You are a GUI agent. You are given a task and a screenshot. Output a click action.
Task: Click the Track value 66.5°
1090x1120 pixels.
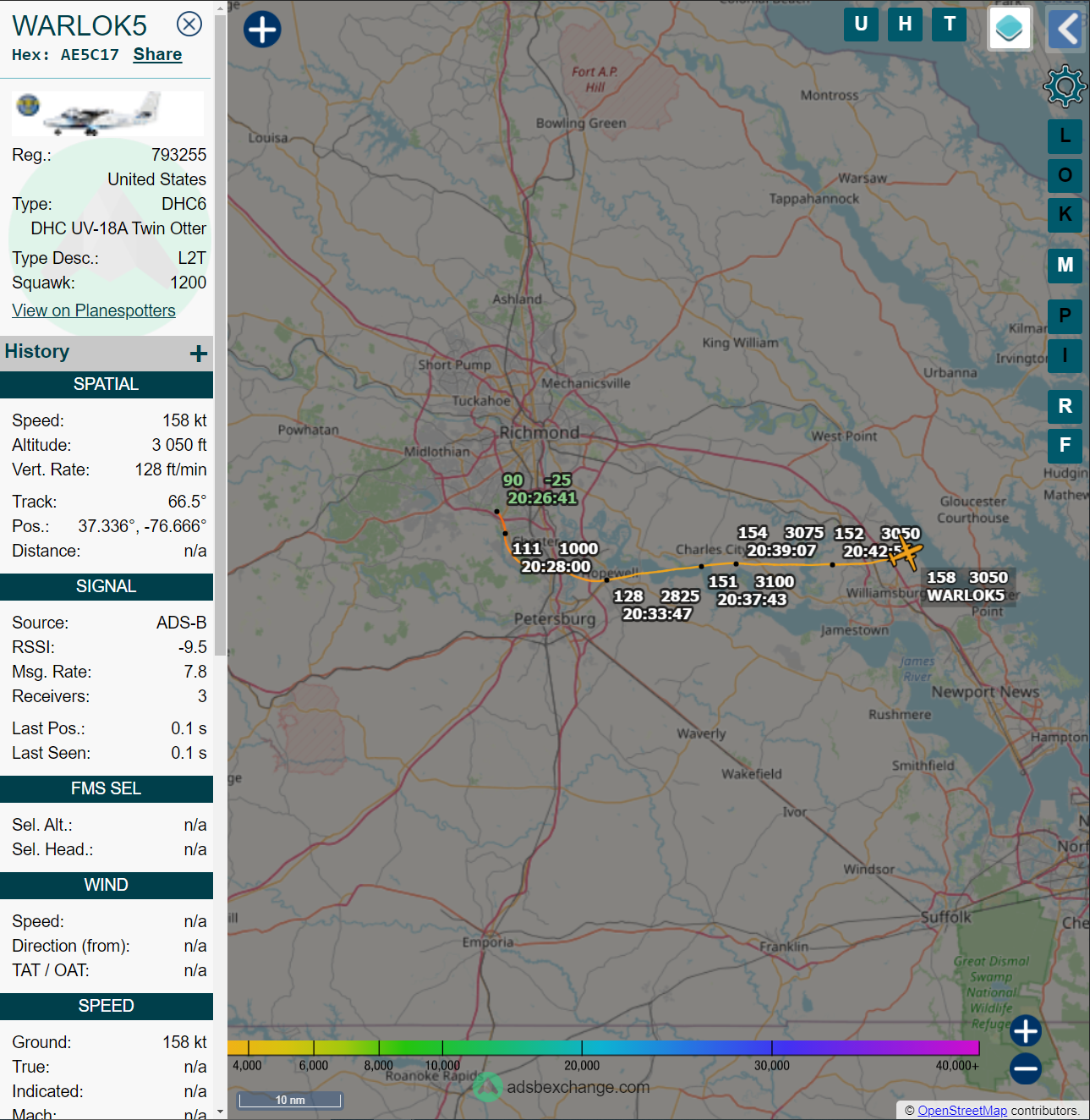(x=187, y=502)
